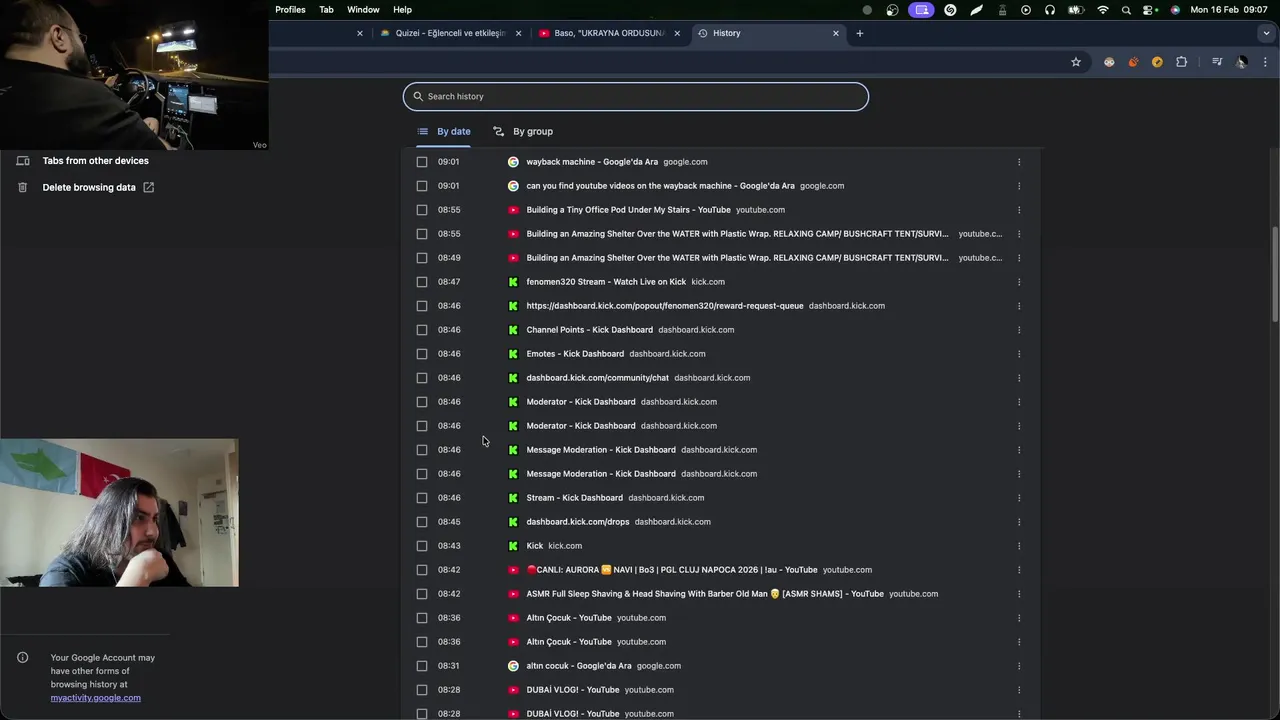
Task: Tick the Stream - Kick Dashboard checkbox
Action: click(422, 498)
